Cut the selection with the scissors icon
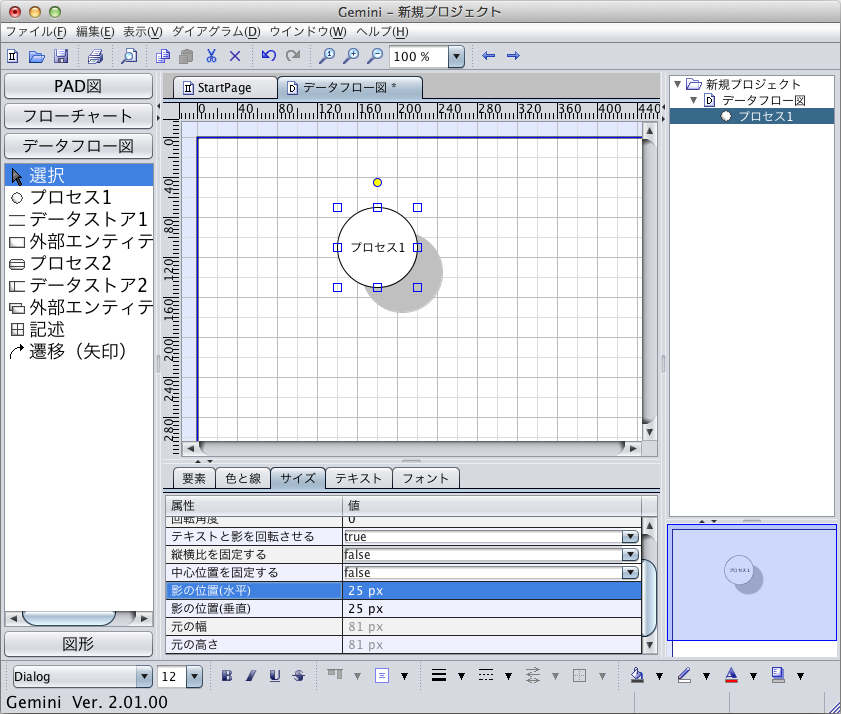 (x=211, y=56)
